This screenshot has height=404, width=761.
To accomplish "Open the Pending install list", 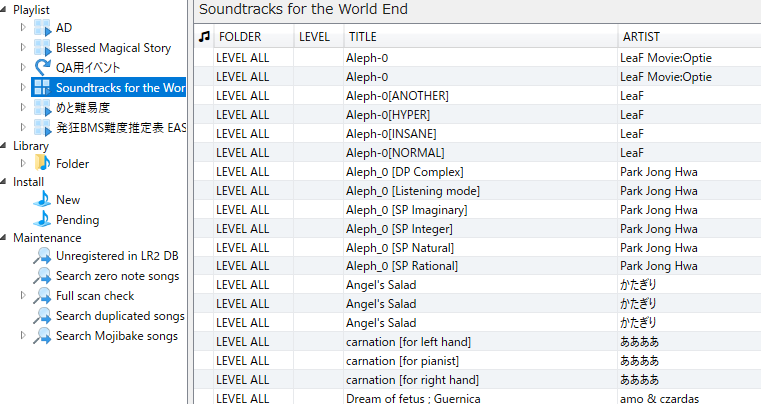I will point(78,220).
